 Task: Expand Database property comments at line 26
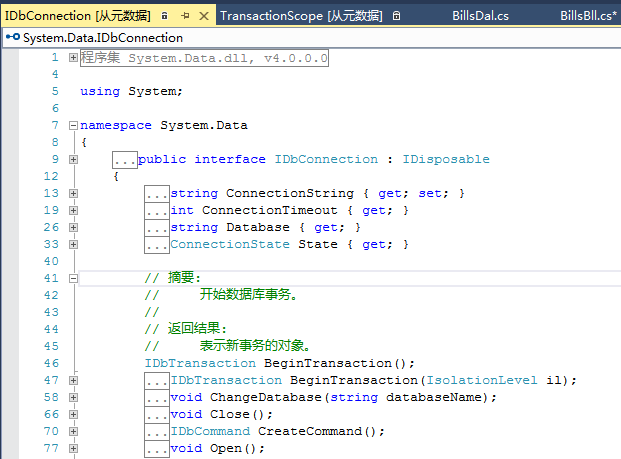point(73,227)
